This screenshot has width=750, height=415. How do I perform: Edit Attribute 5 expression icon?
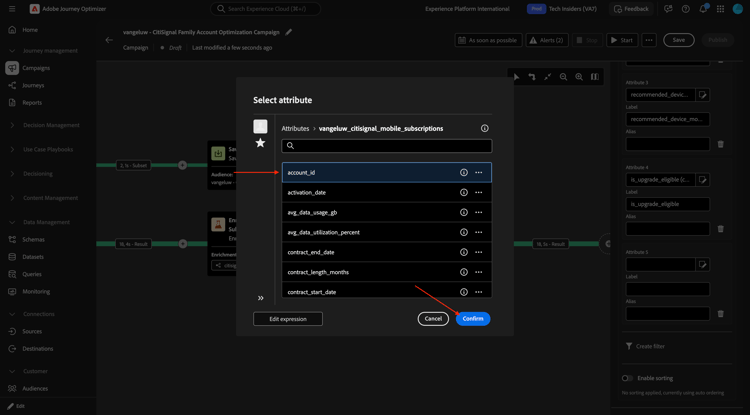703,264
